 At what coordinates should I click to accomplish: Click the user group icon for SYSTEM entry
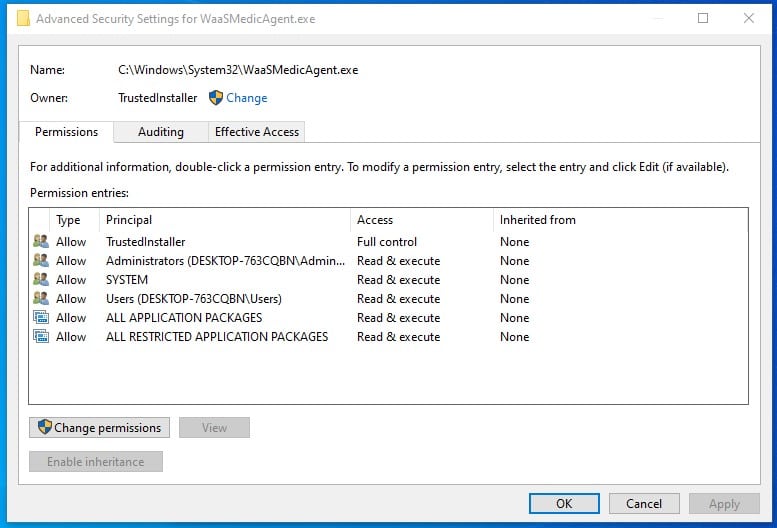click(x=41, y=279)
